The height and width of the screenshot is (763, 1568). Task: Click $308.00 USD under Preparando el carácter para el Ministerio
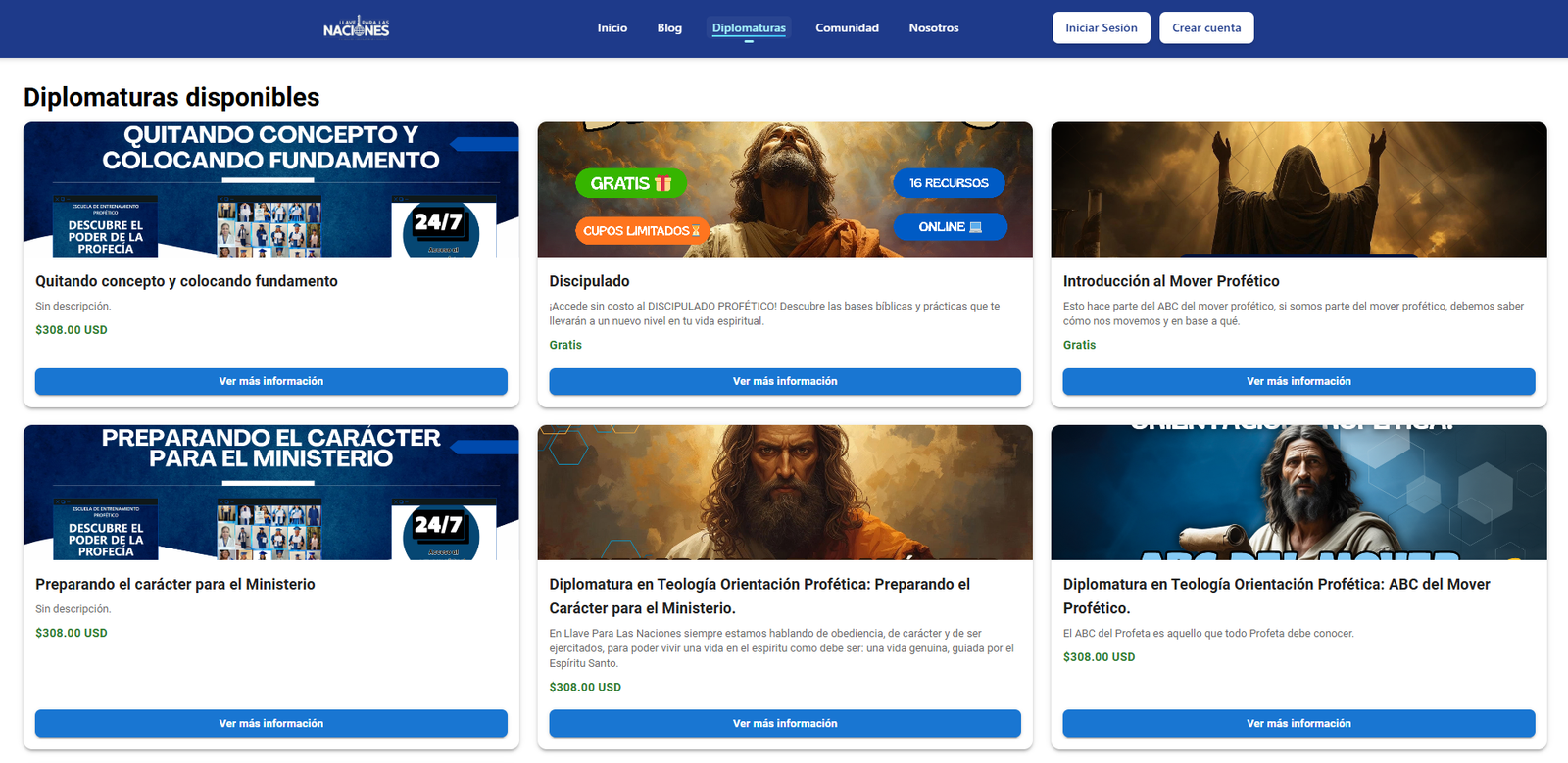pos(72,633)
